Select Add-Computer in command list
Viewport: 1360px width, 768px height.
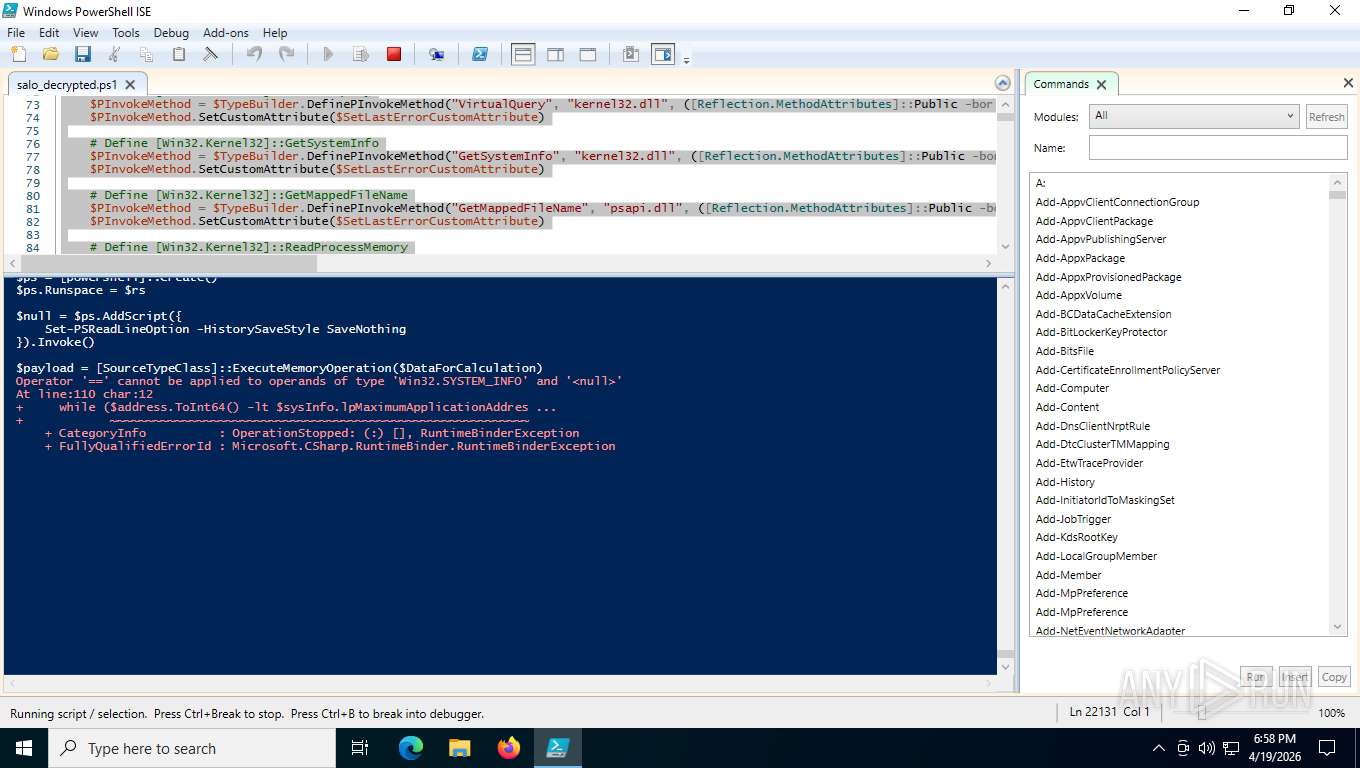click(x=1072, y=388)
